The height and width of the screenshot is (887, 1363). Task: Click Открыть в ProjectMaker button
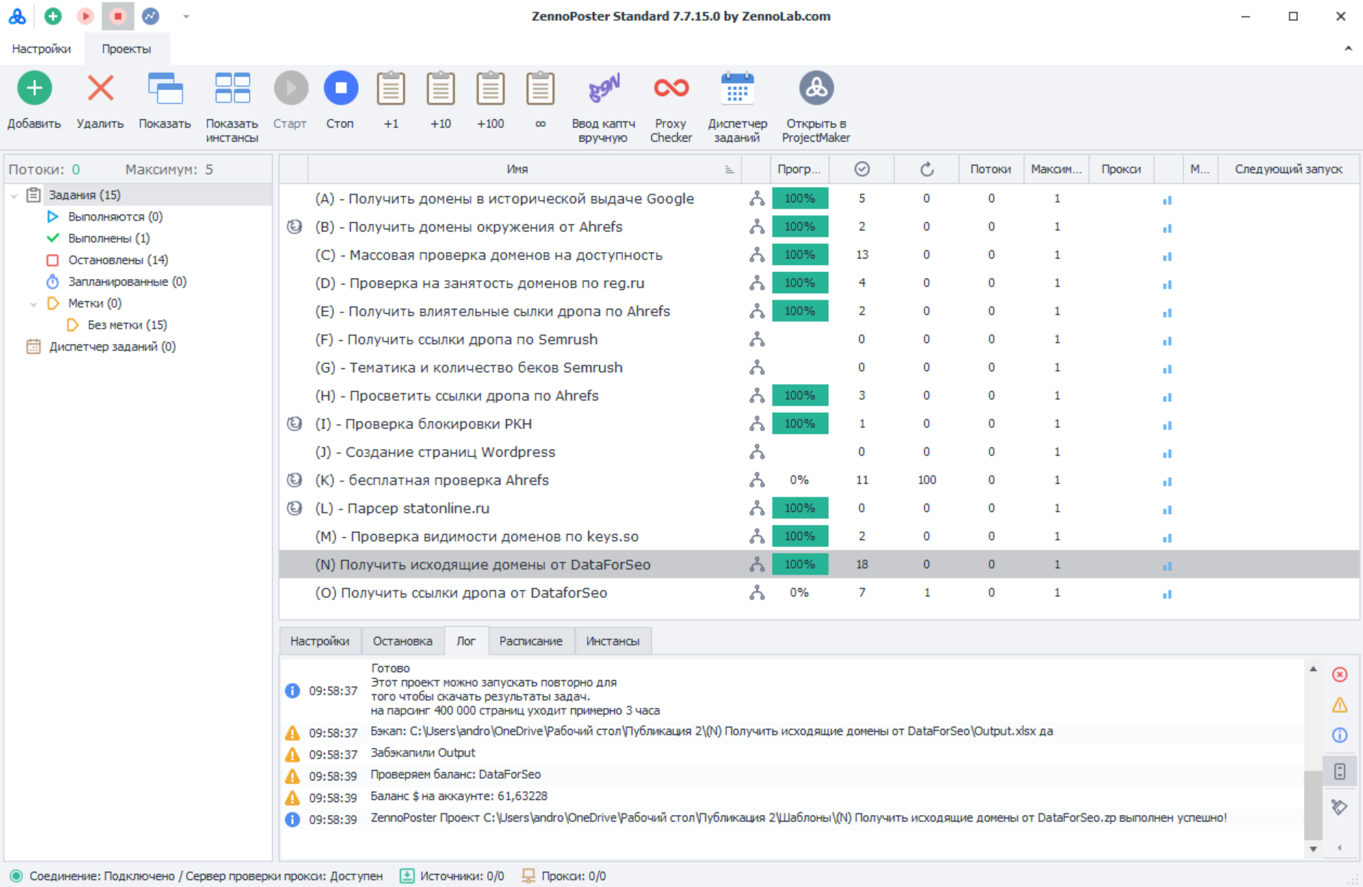(x=816, y=108)
